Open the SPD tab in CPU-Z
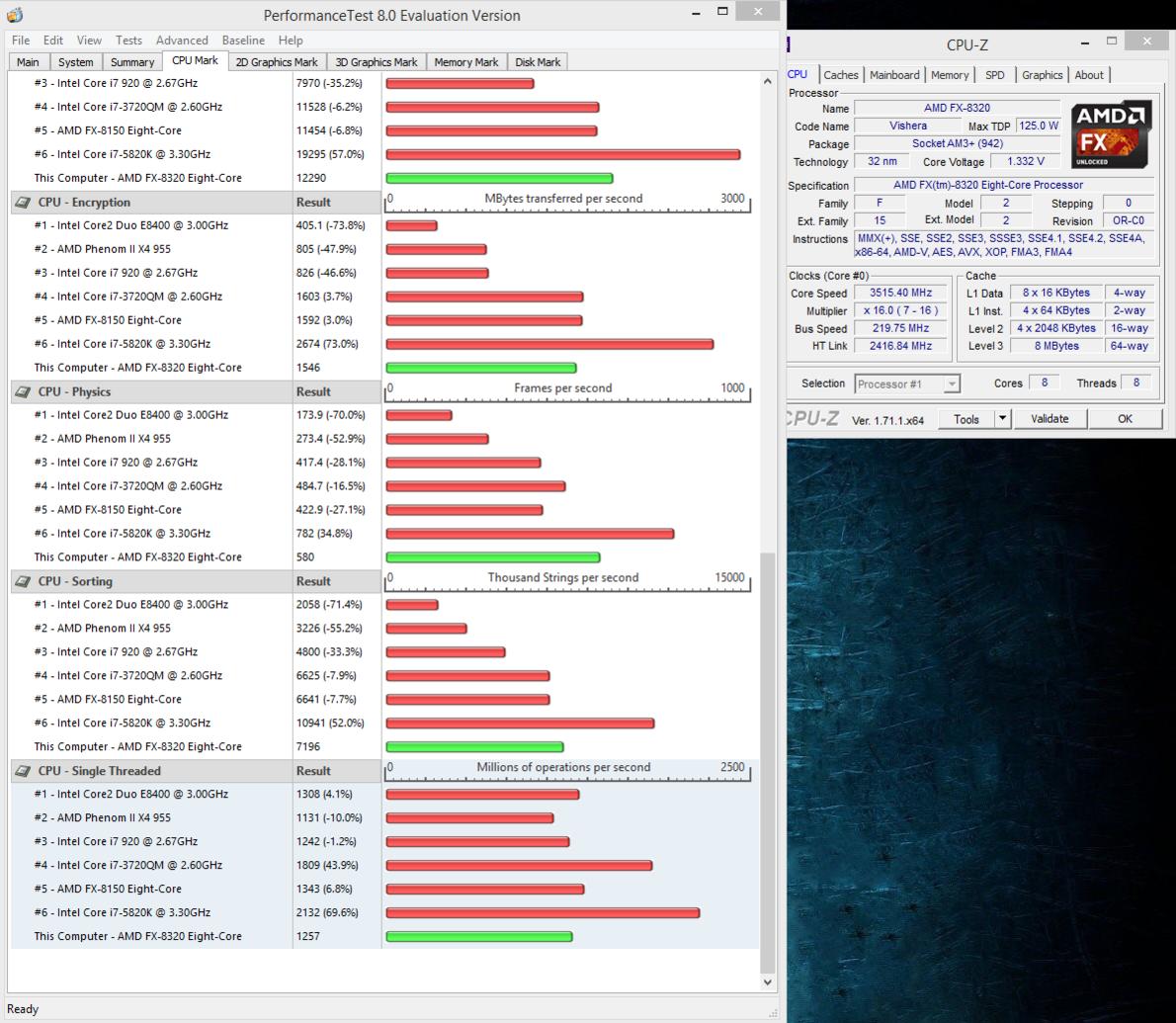 995,75
